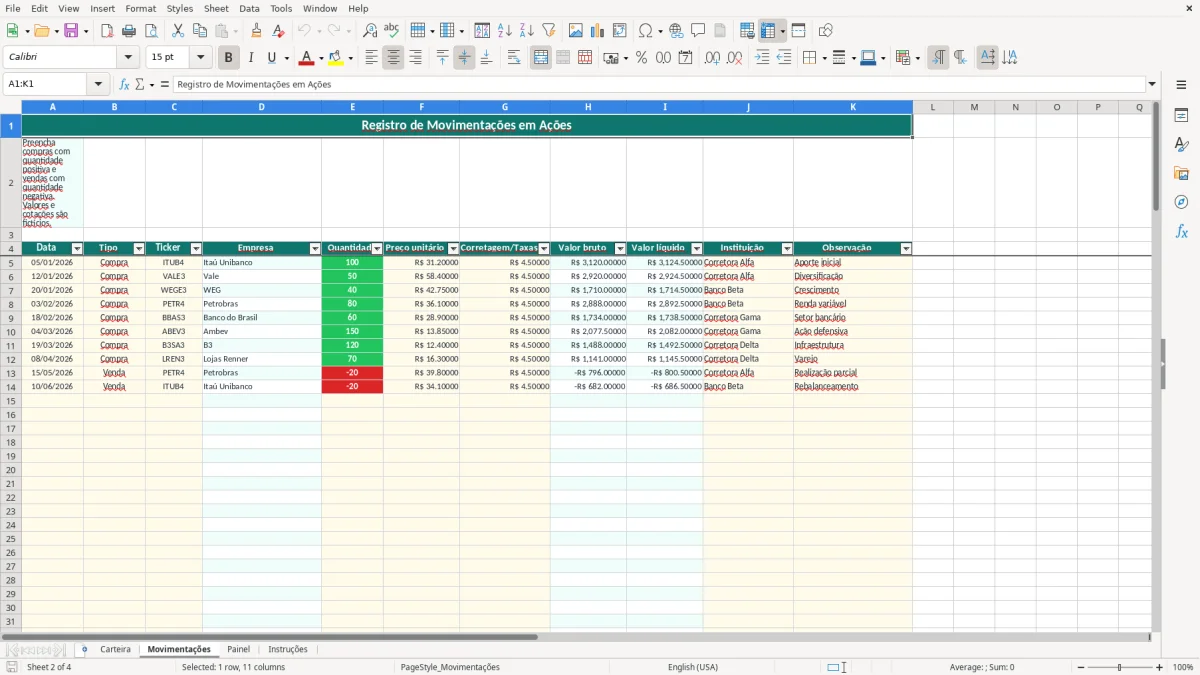1200x675 pixels.
Task: Click the Add Decimal Place icon
Action: (x=712, y=58)
